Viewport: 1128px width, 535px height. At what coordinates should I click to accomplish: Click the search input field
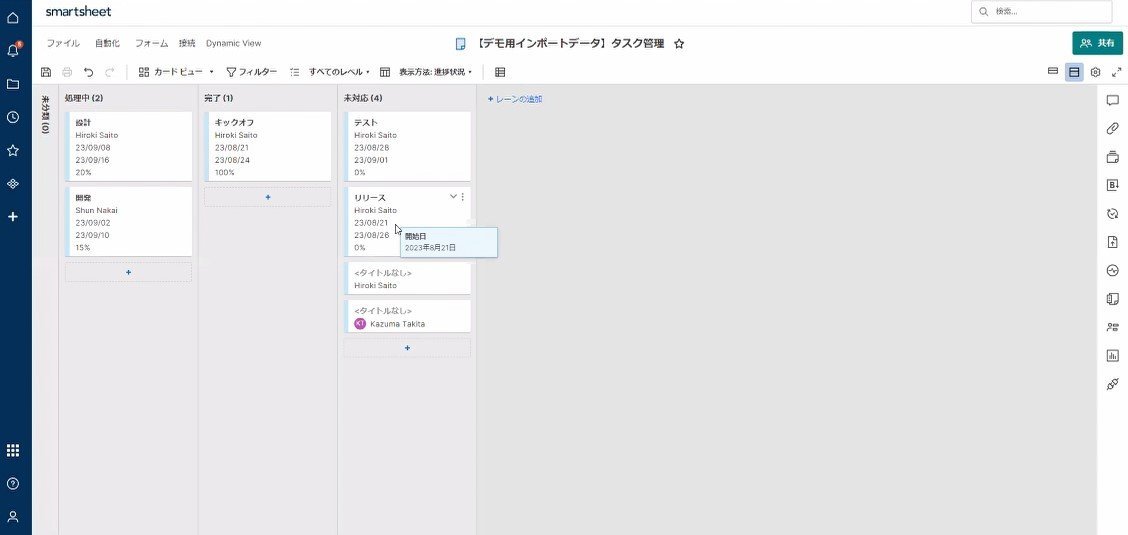coord(1042,12)
